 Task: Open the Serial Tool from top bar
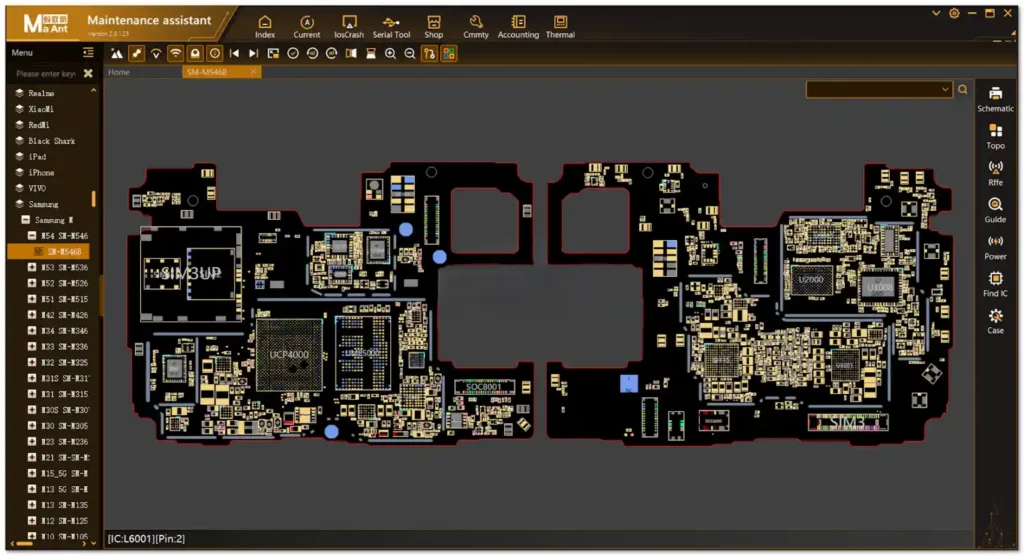tap(391, 26)
